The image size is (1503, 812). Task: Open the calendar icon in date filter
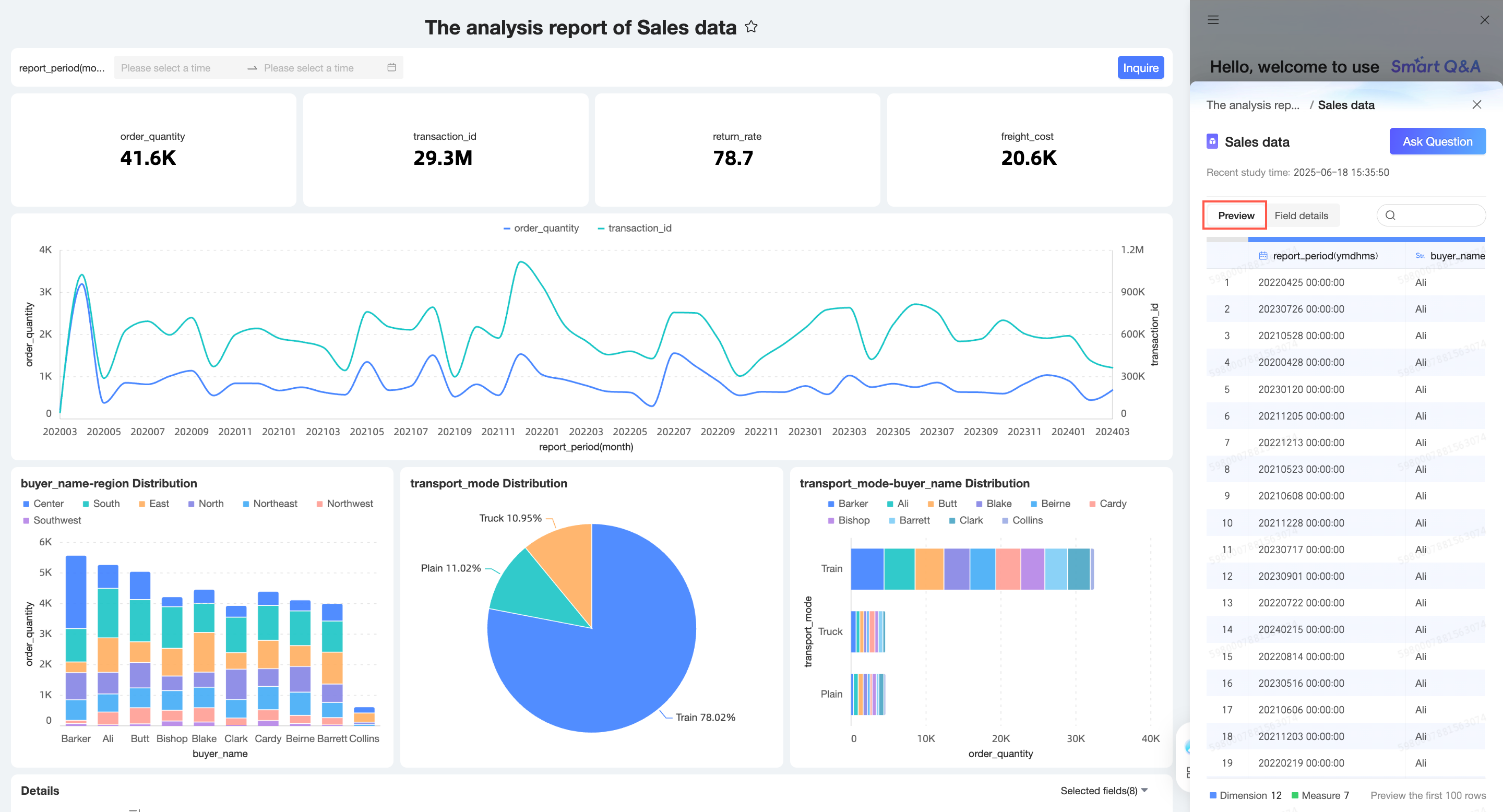[x=391, y=68]
